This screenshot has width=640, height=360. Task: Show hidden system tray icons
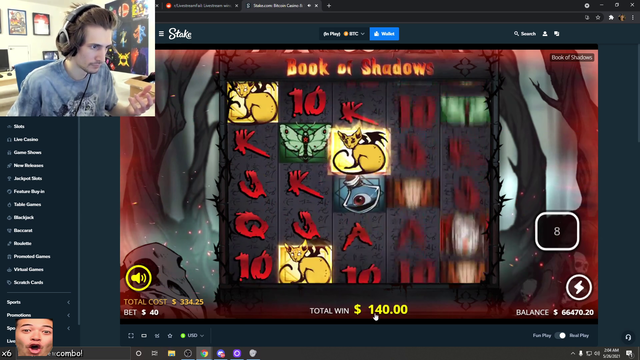pos(573,353)
